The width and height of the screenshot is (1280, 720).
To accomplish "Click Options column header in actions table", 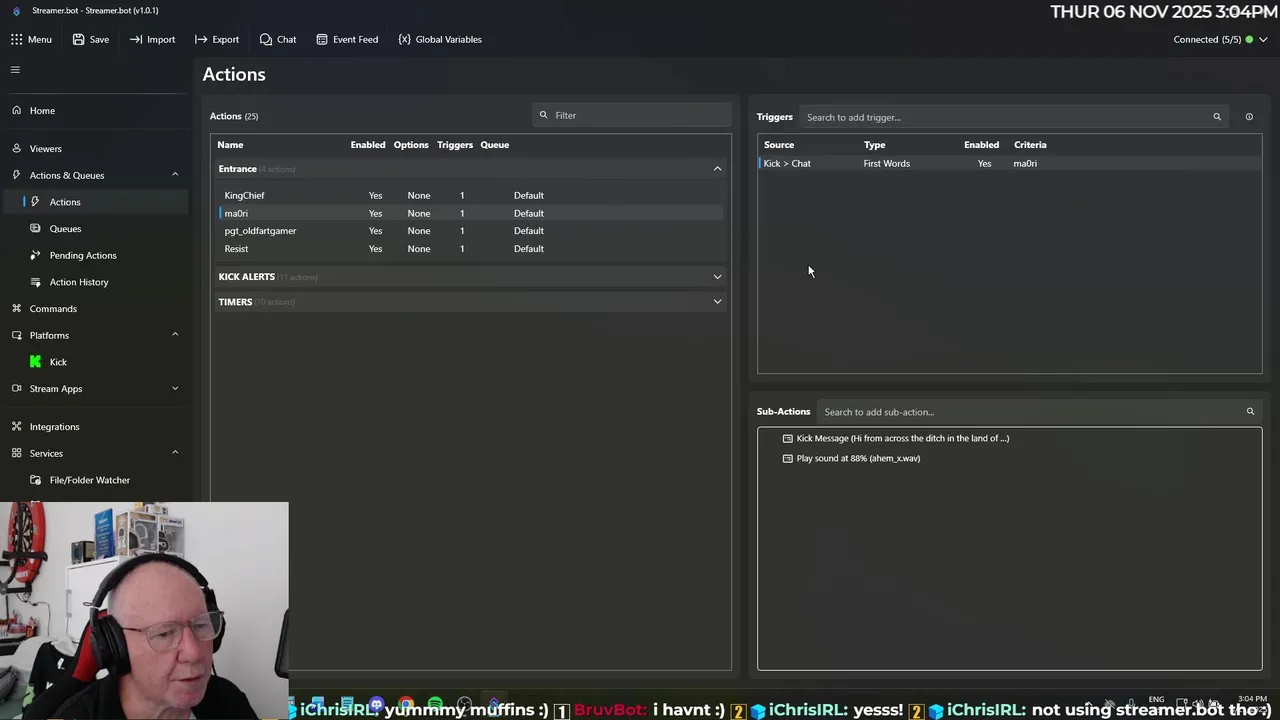I will point(411,145).
